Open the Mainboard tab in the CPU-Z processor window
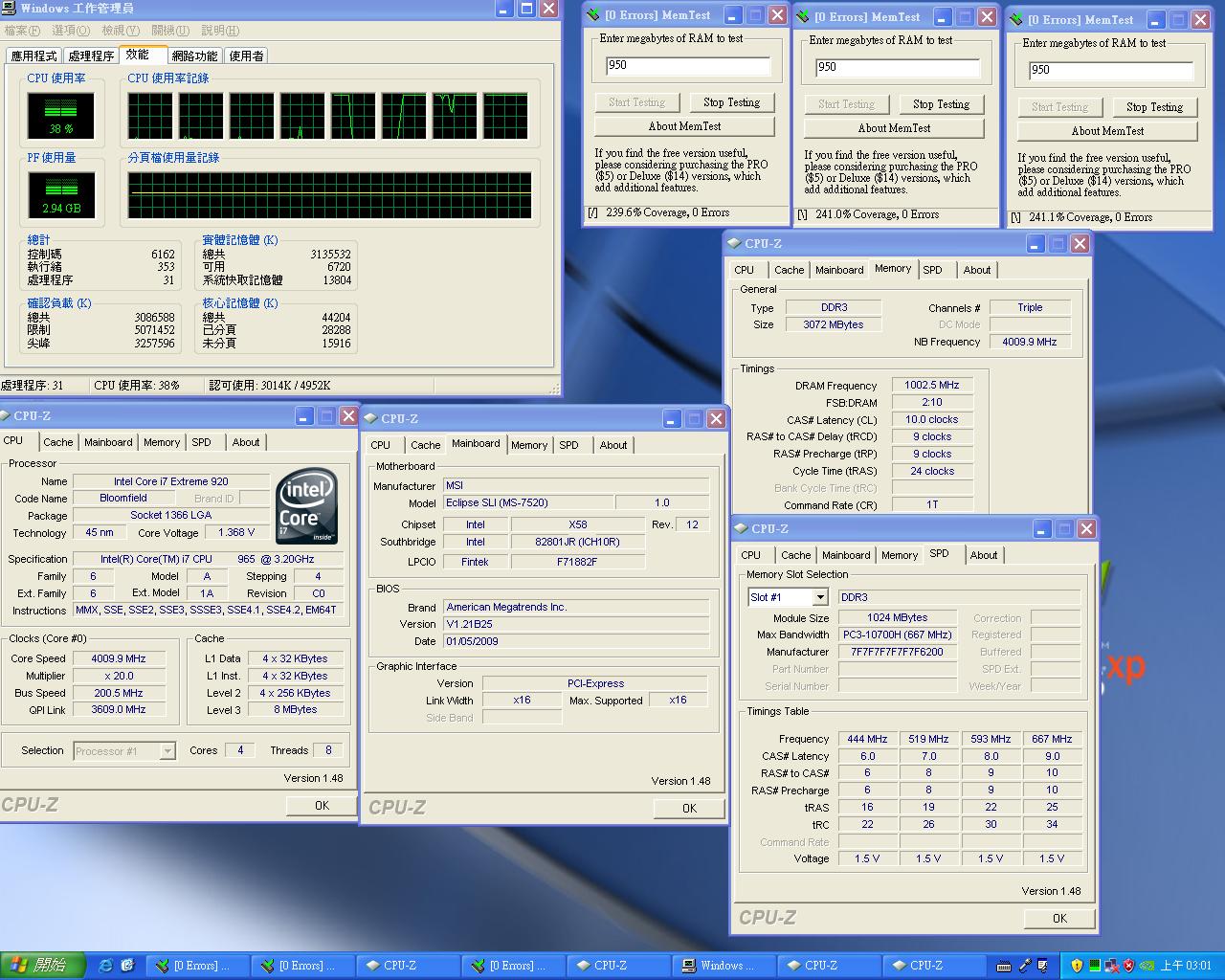The height and width of the screenshot is (980, 1225). click(108, 442)
